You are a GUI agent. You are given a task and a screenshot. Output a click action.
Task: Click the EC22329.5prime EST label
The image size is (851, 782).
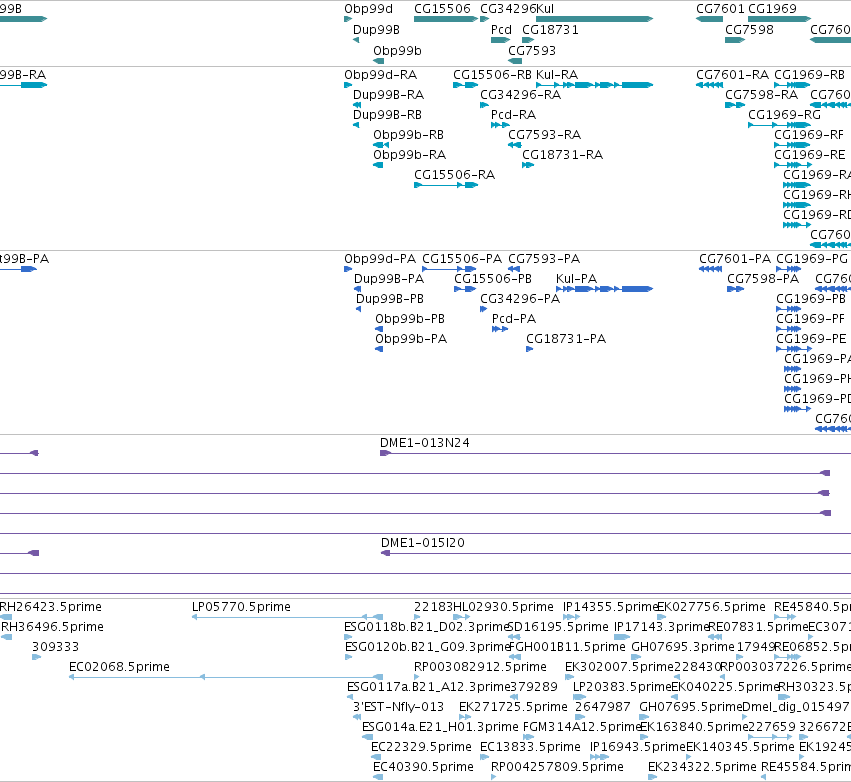pyautogui.click(x=421, y=747)
